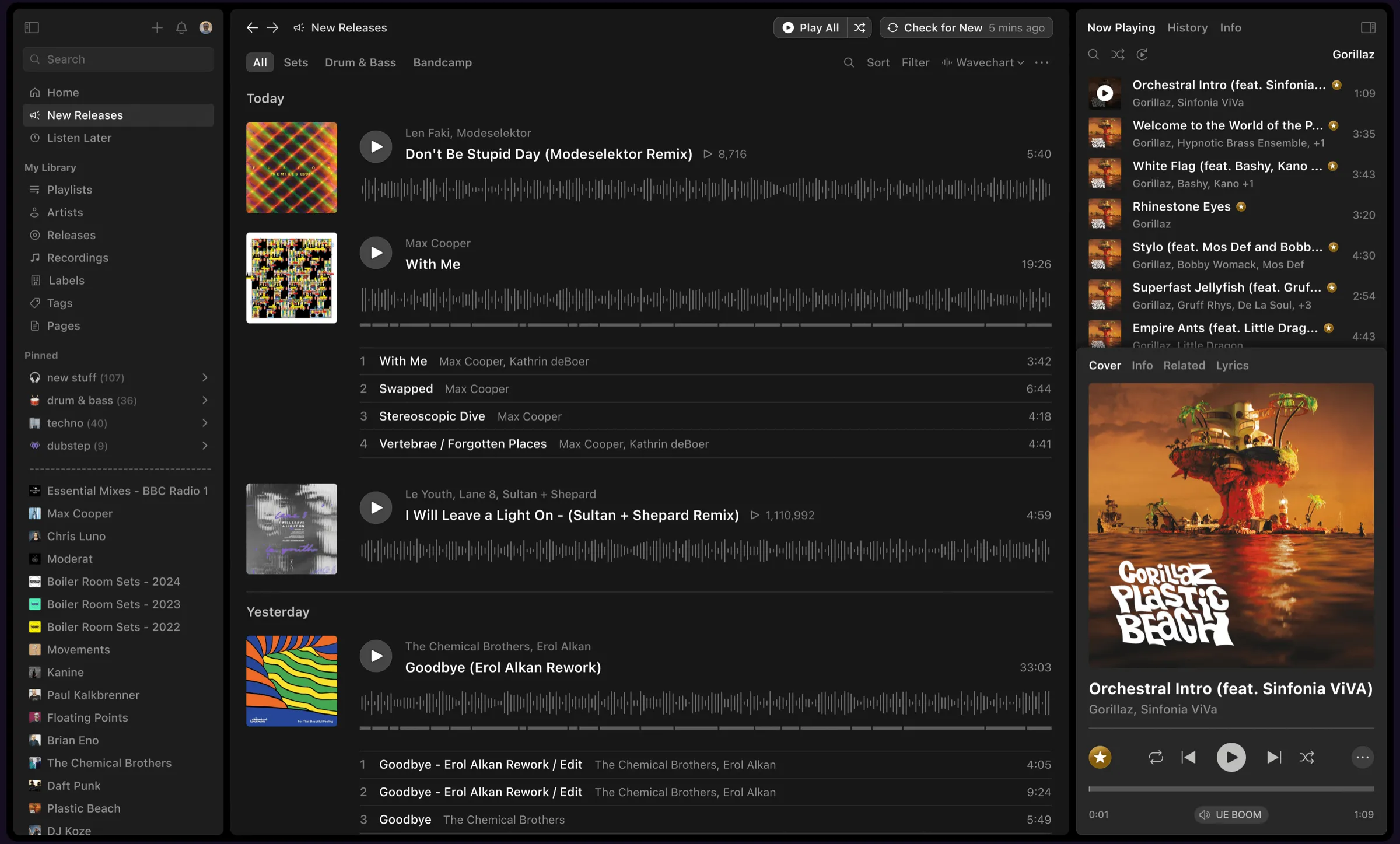1400x844 pixels.
Task: Click the playback progress bar in player
Action: tap(1231, 789)
